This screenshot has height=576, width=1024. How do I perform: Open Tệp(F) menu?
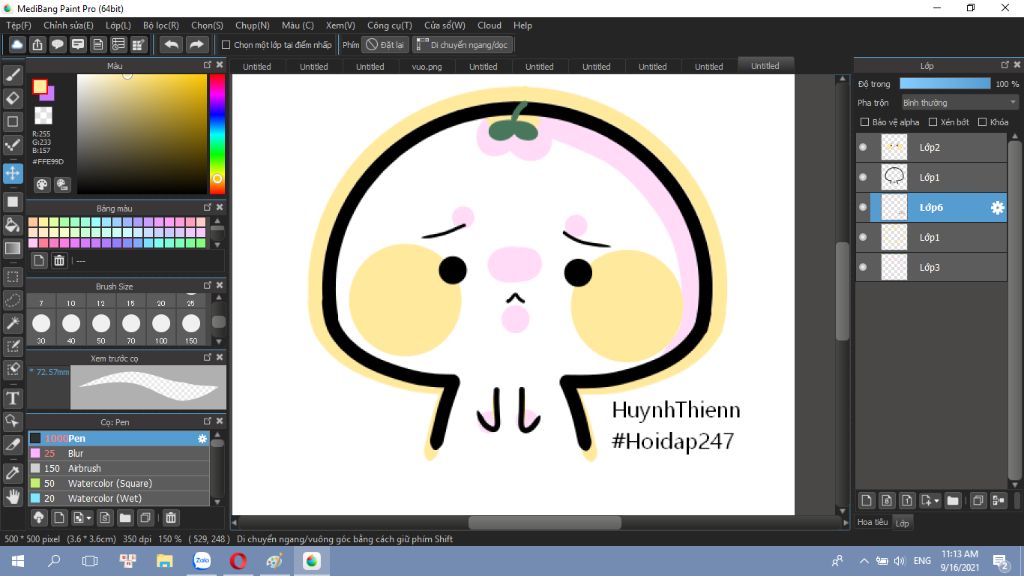click(x=19, y=25)
